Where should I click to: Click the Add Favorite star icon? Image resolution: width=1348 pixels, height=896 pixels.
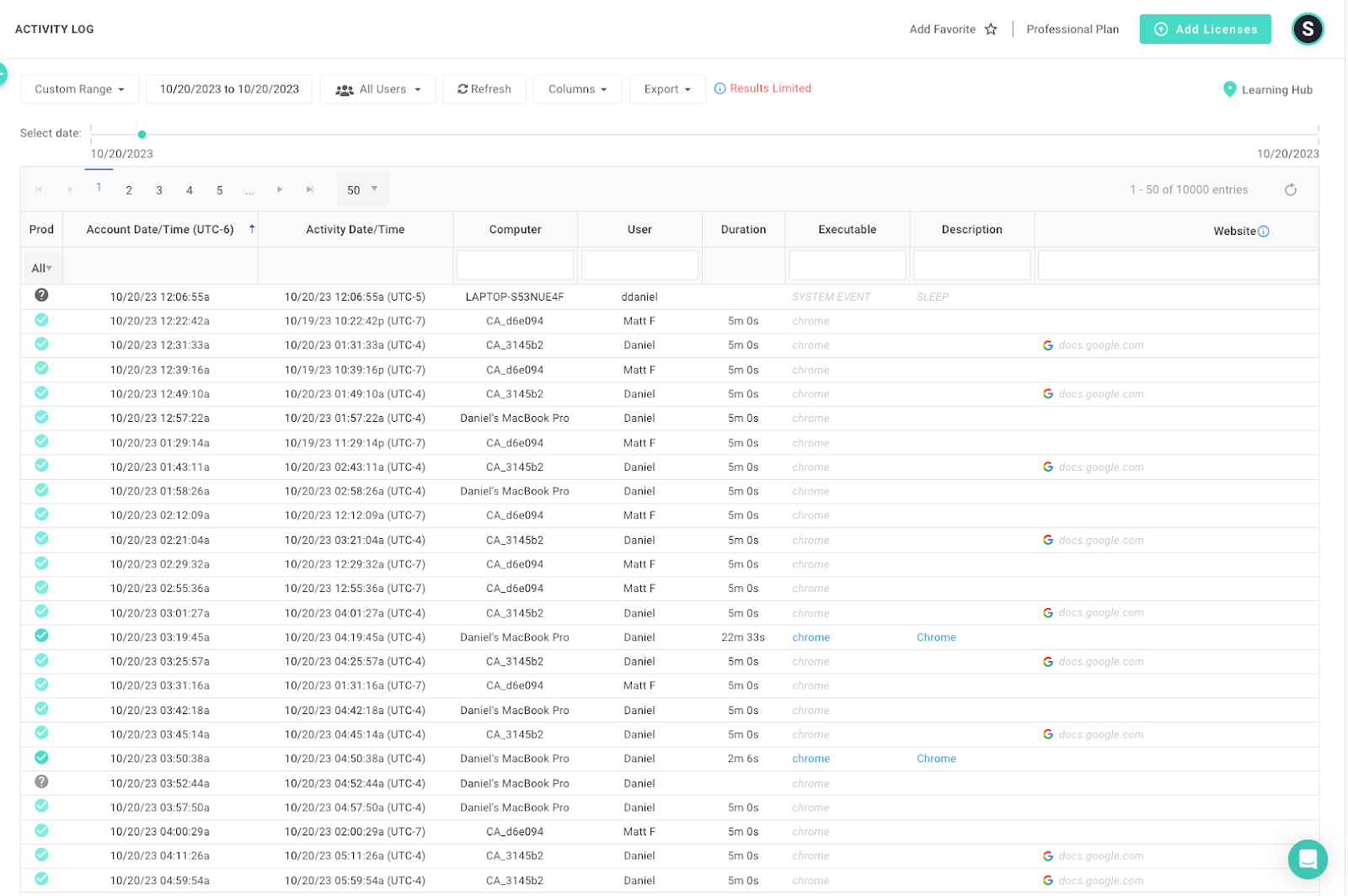click(991, 29)
